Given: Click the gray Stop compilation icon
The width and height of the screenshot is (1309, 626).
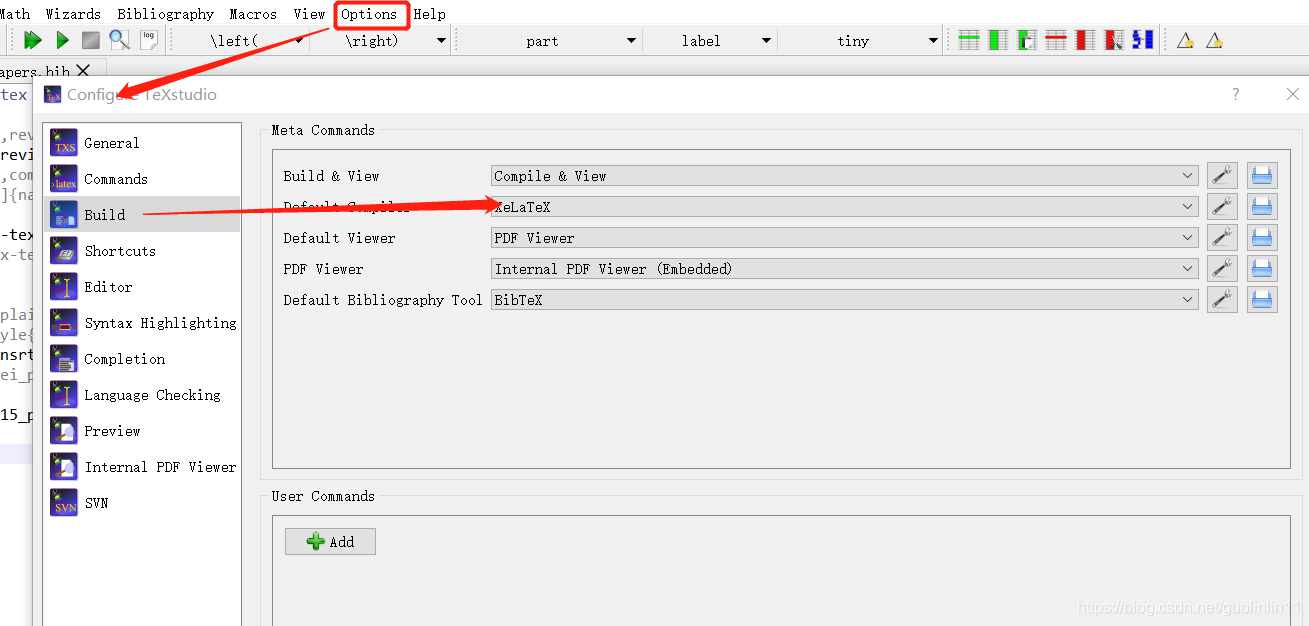Looking at the screenshot, I should pos(91,40).
